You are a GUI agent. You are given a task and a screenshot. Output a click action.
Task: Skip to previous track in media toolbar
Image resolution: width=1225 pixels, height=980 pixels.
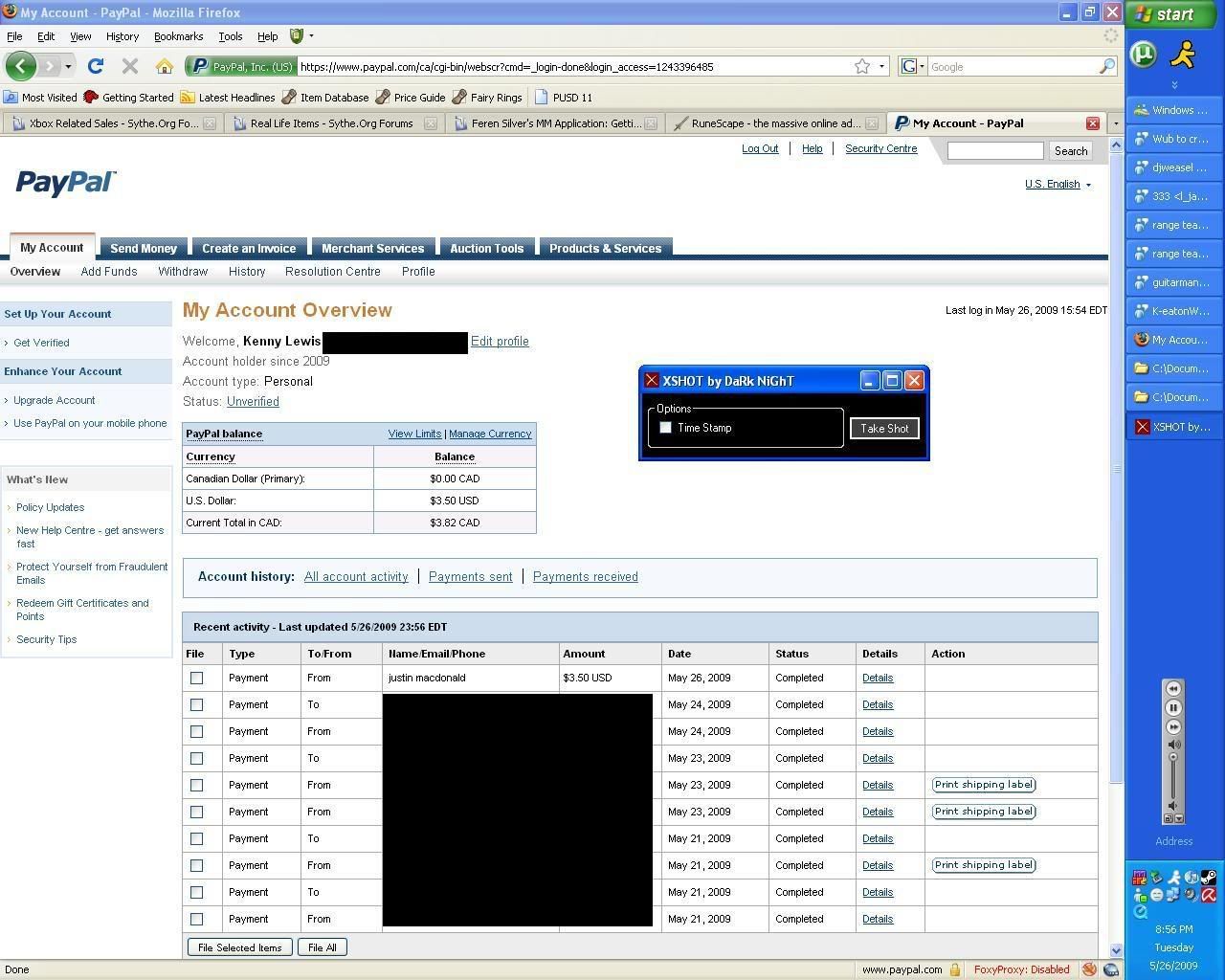click(x=1173, y=688)
